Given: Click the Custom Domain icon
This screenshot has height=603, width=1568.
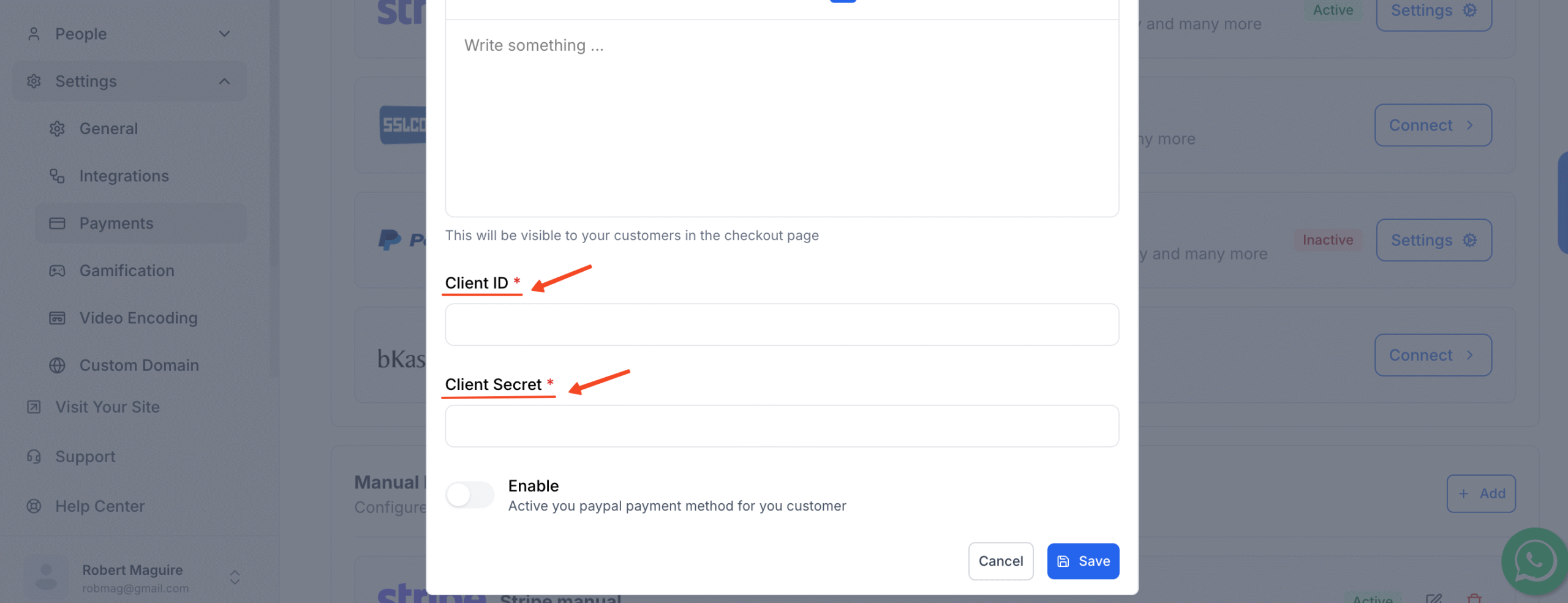Looking at the screenshot, I should pos(57,365).
